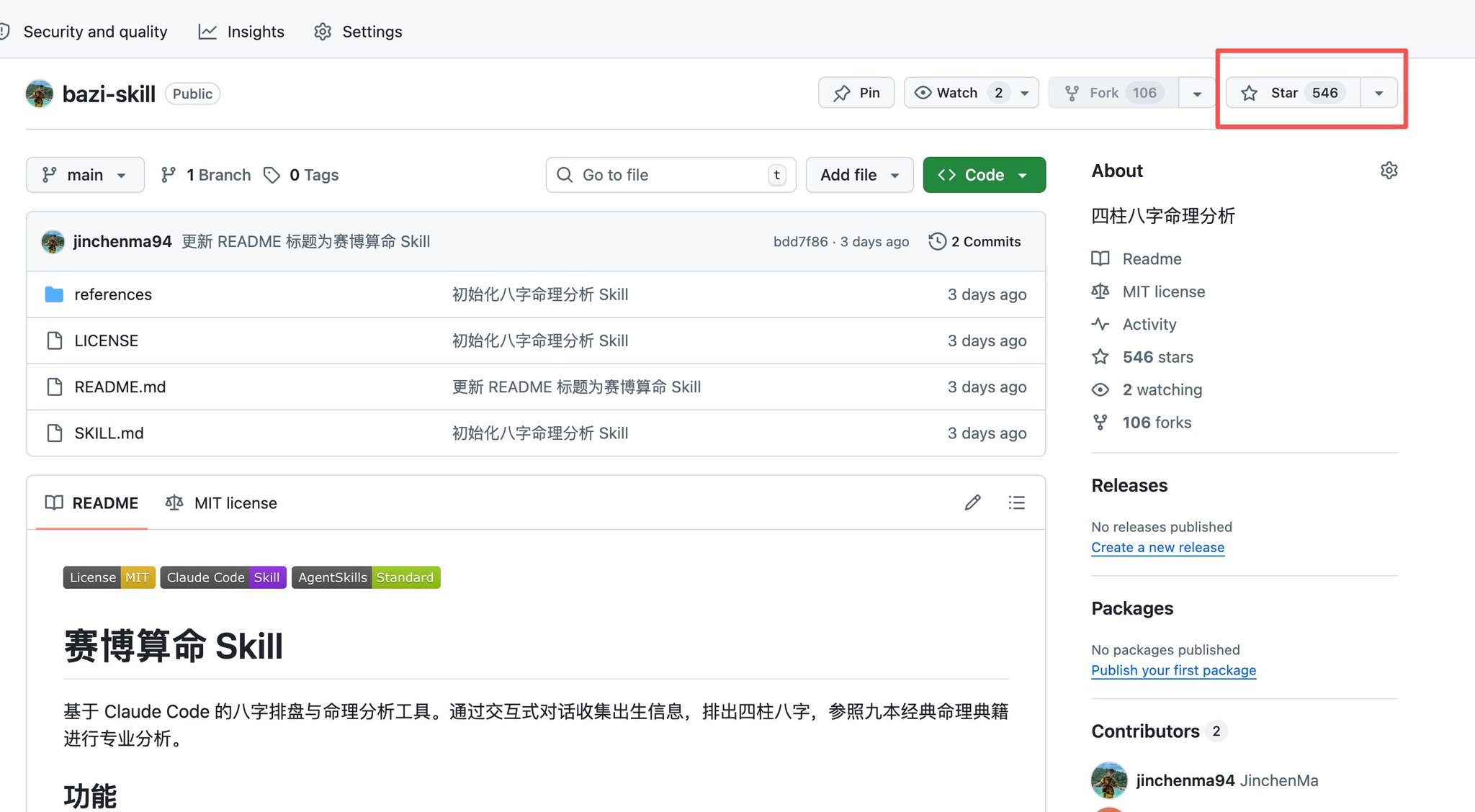Fork the repository using Fork button
The height and width of the screenshot is (812, 1475).
click(1114, 93)
